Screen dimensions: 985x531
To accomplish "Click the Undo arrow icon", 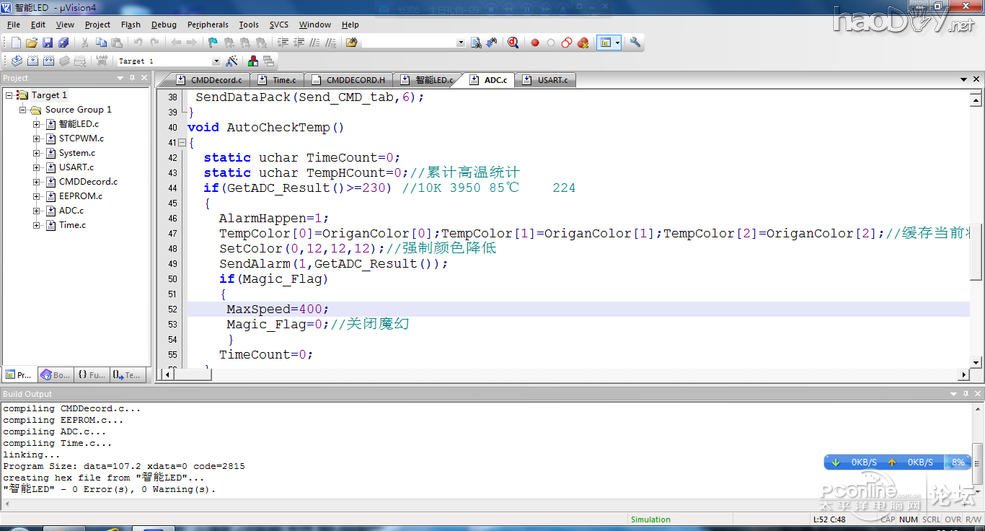I will pos(138,43).
